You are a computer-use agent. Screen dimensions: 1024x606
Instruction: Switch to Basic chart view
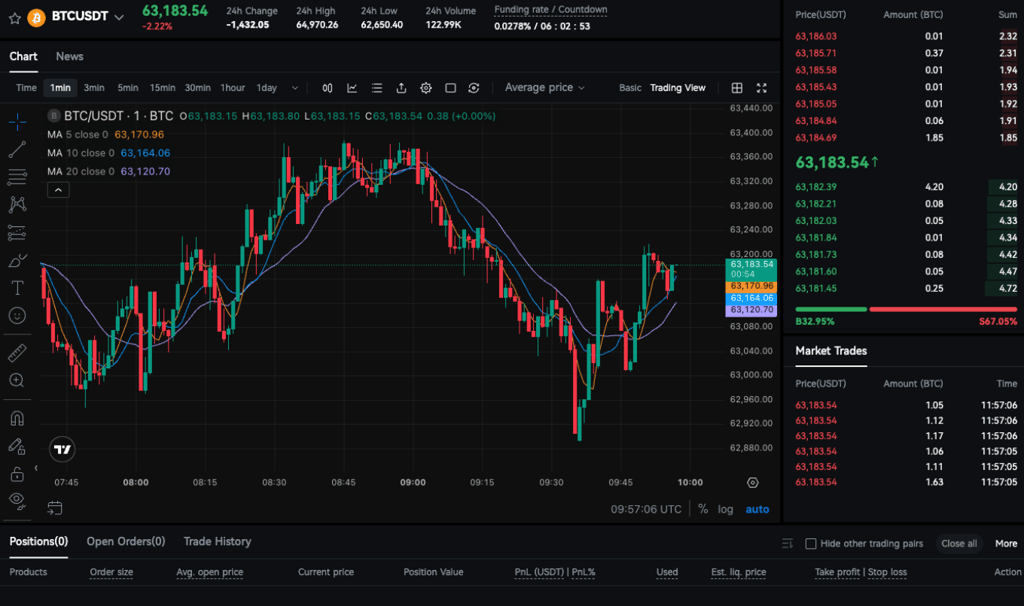click(x=630, y=88)
